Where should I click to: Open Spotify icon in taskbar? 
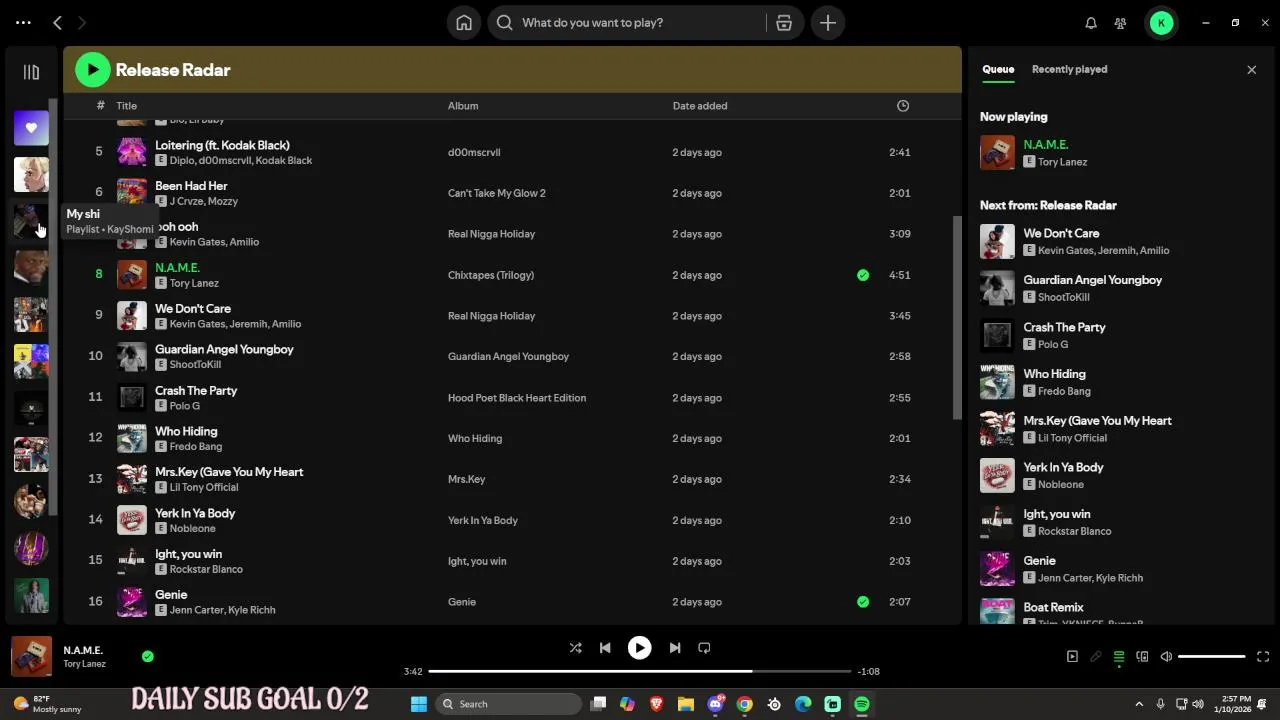[862, 704]
